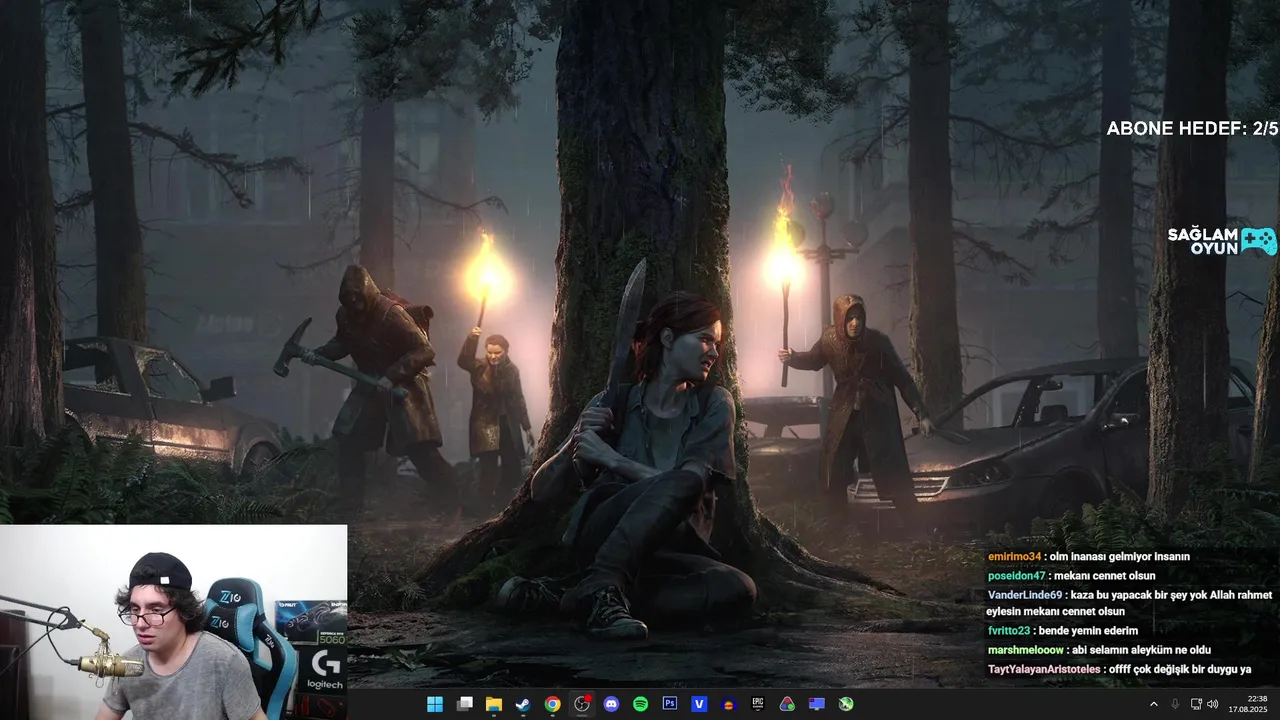
Task: Click chat username poseidon47
Action: pos(1016,576)
